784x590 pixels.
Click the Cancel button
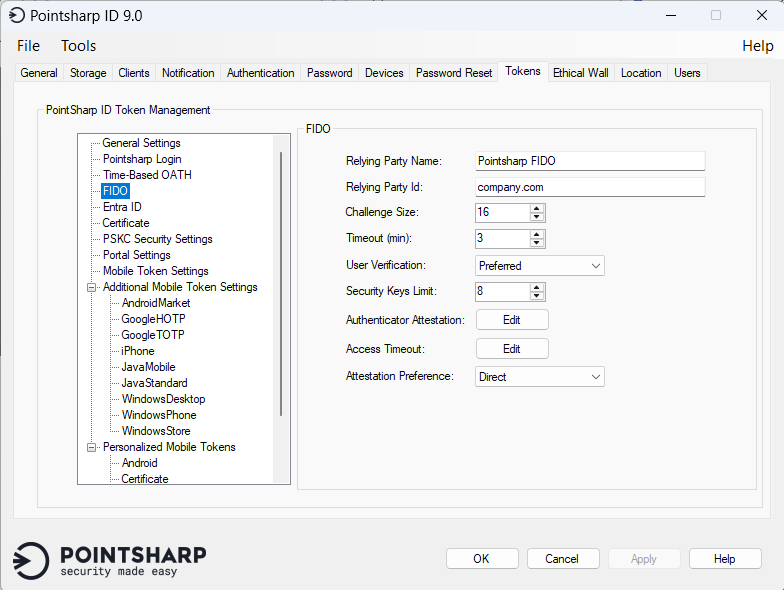point(563,558)
